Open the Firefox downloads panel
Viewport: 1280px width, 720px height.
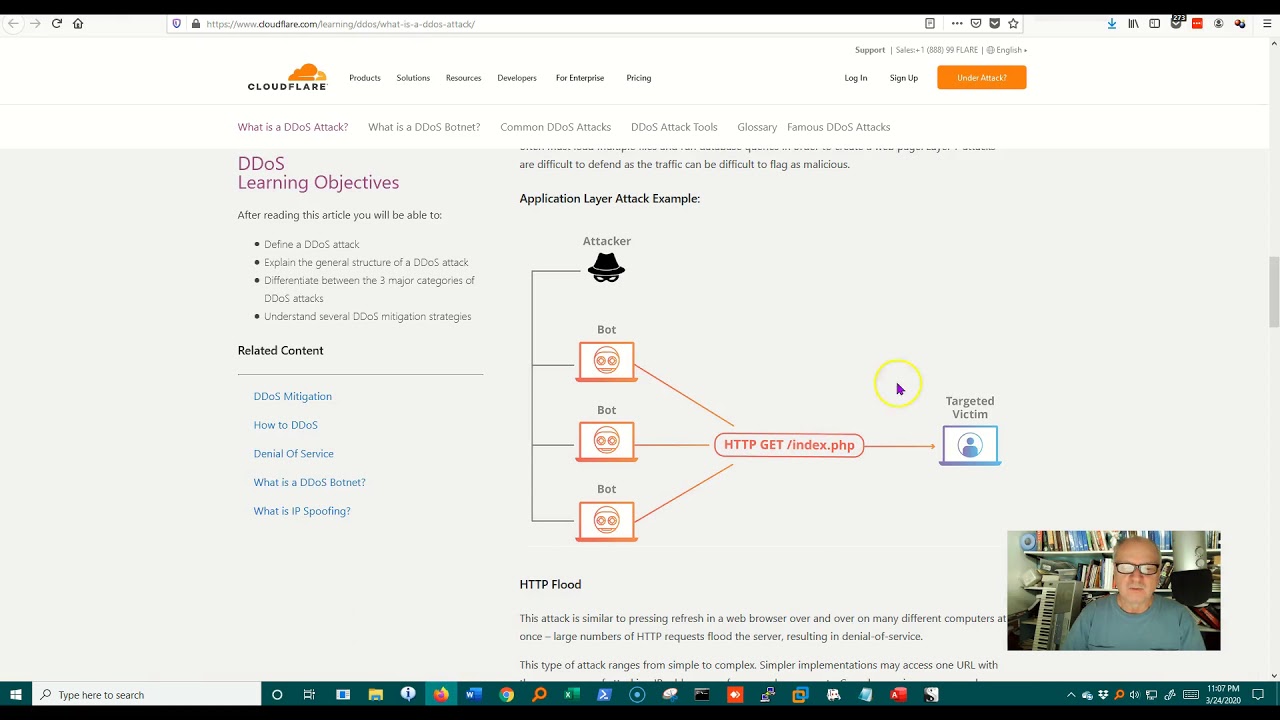point(1112,23)
